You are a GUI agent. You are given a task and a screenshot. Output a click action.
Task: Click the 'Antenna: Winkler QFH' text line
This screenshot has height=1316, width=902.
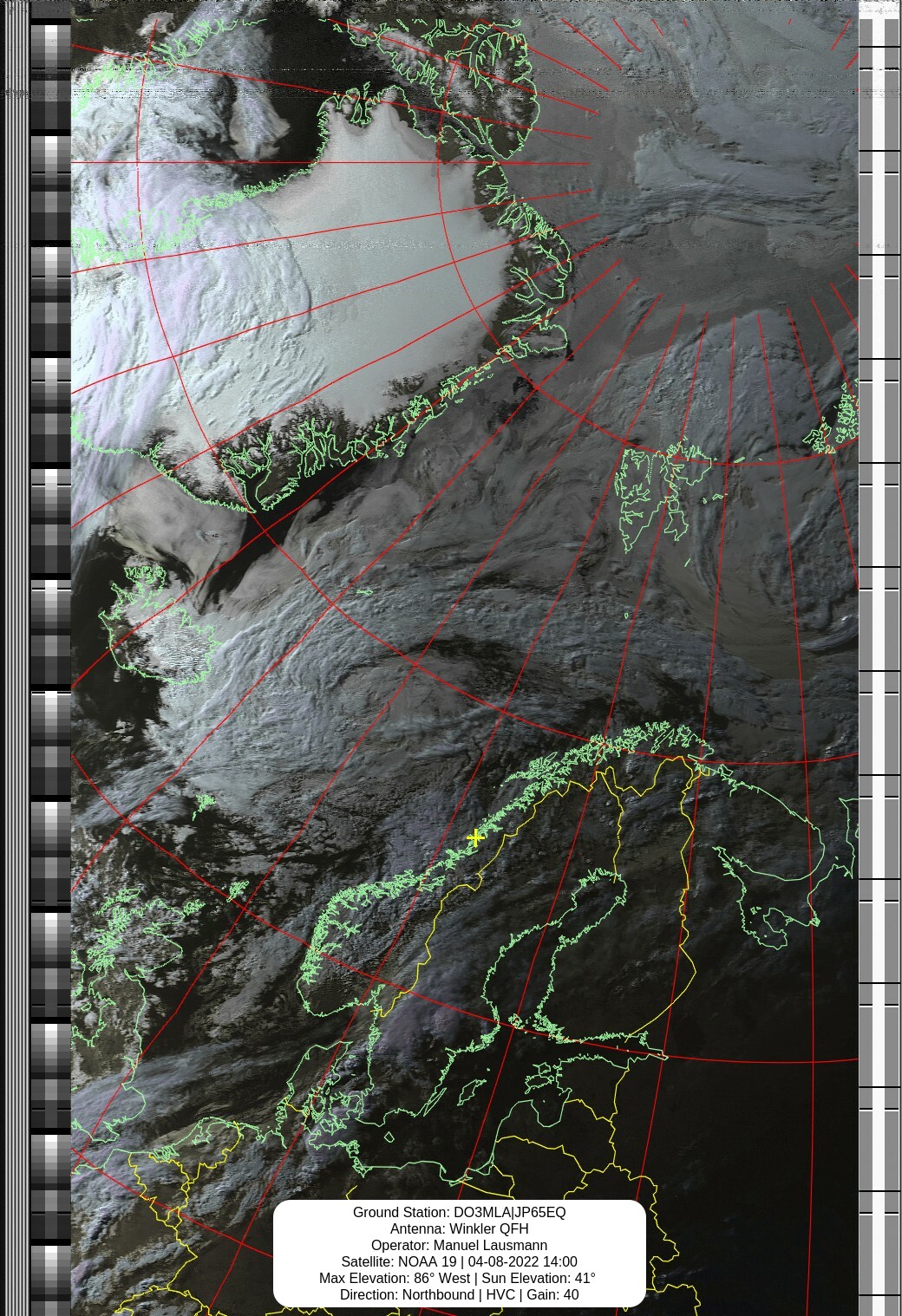[x=459, y=1228]
